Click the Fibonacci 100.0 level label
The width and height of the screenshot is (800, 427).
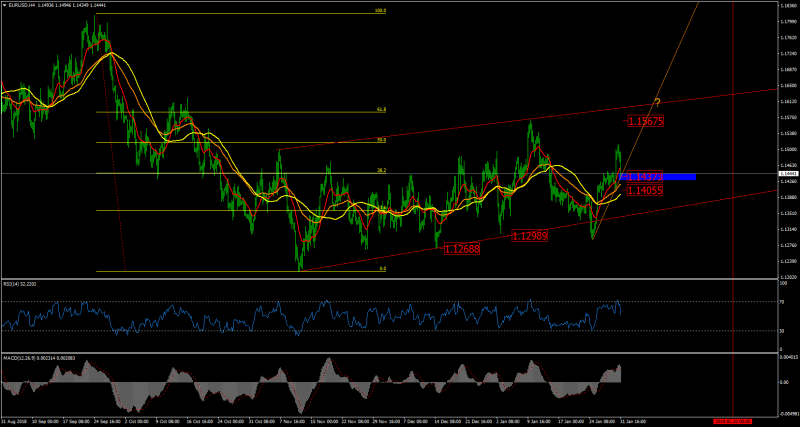click(380, 10)
